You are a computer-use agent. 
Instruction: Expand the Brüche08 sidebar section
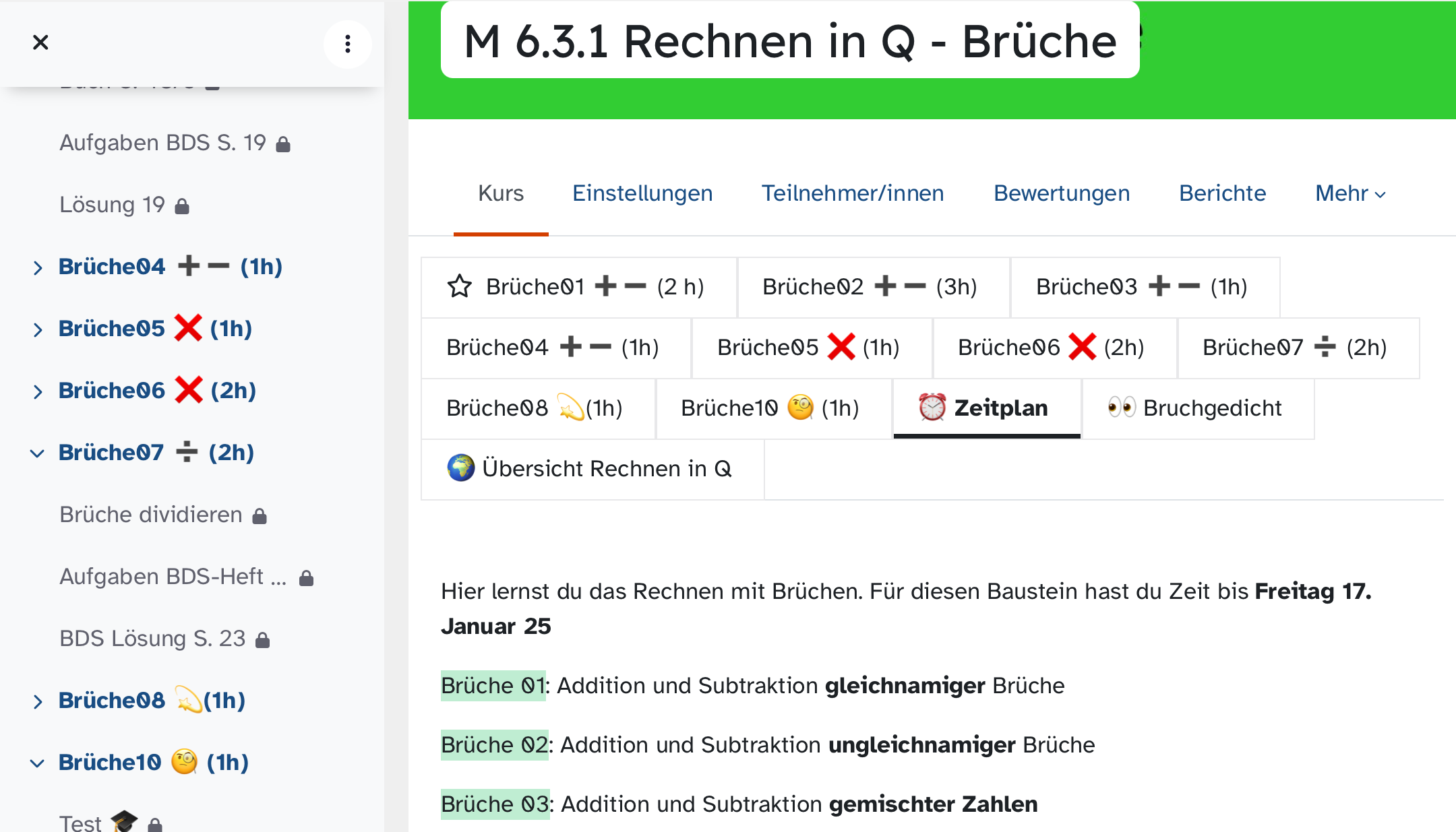(38, 701)
